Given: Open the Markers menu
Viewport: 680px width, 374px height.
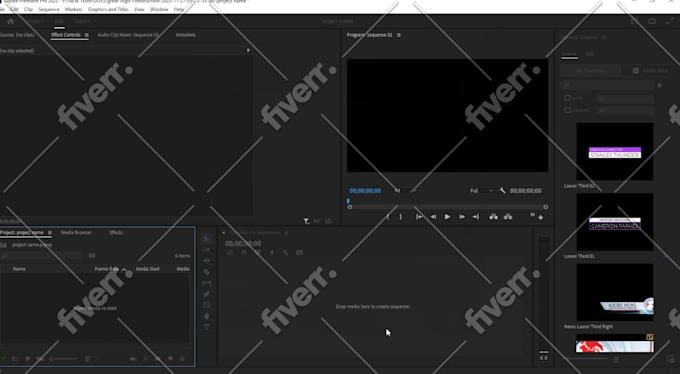Looking at the screenshot, I should pos(73,9).
